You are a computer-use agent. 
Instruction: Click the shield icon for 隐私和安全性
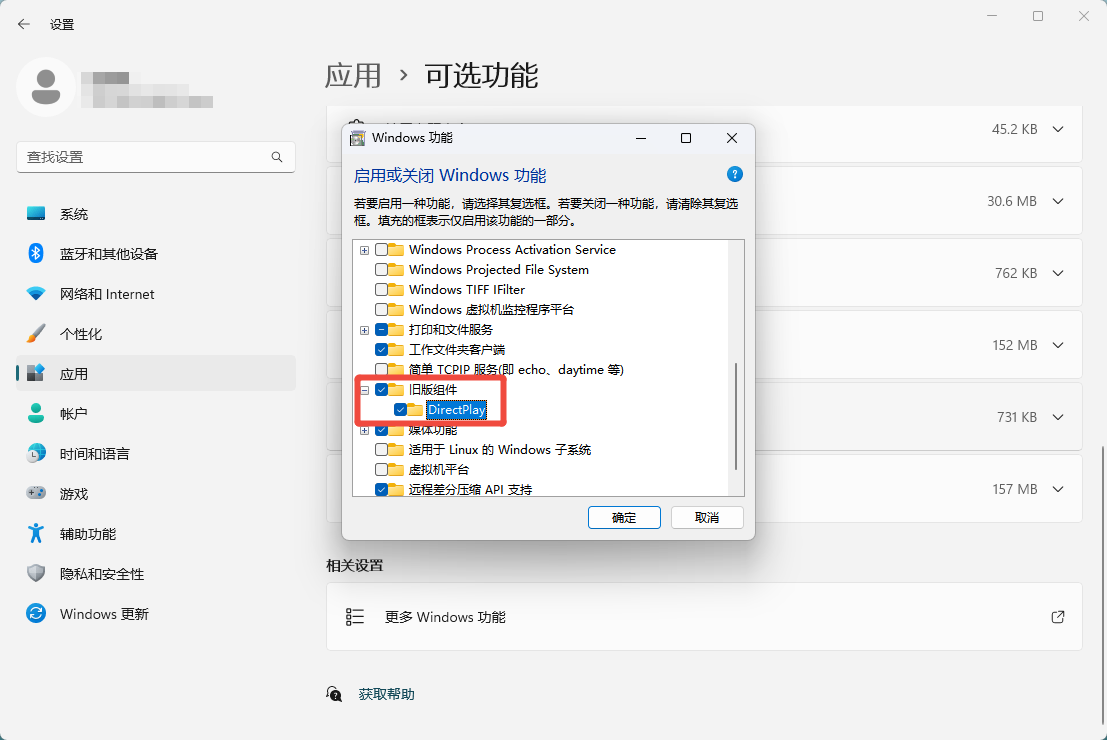(36, 573)
